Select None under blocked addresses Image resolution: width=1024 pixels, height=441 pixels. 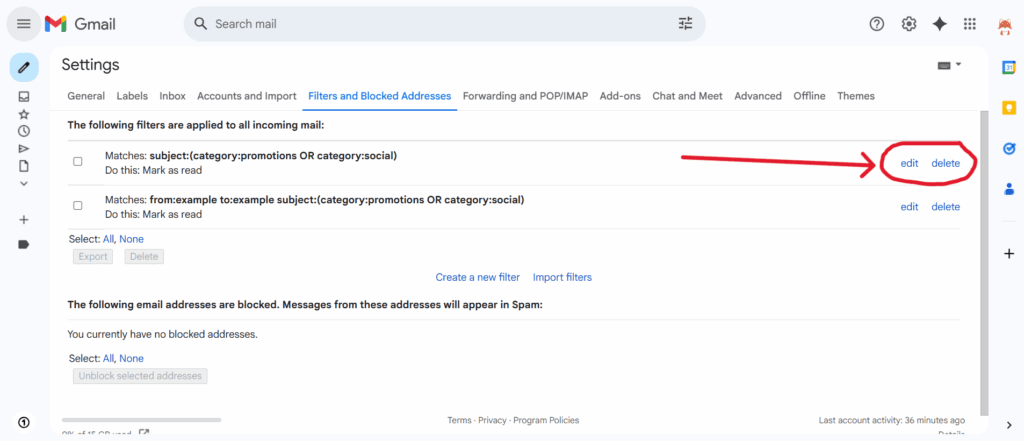click(131, 359)
